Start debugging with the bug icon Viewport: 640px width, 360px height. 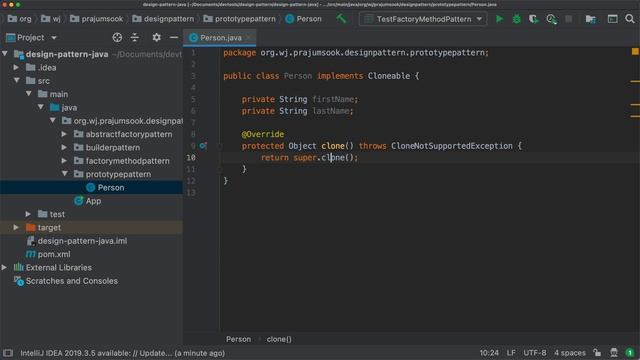(516, 19)
